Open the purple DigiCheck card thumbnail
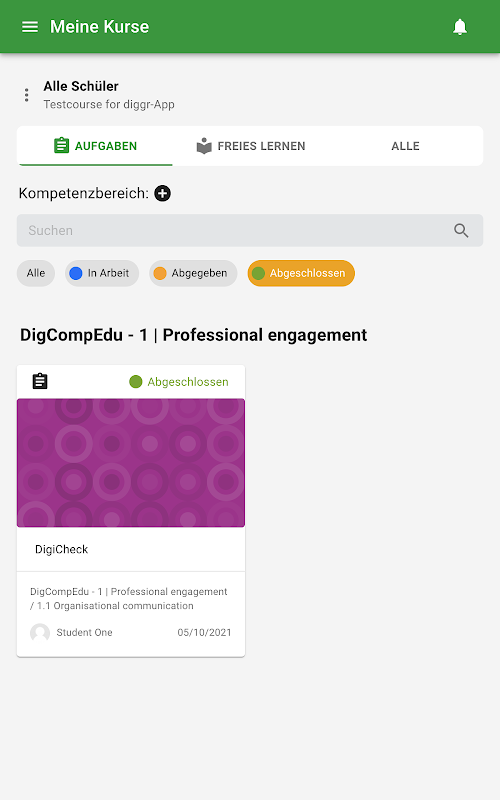The width and height of the screenshot is (500, 800). tap(131, 463)
